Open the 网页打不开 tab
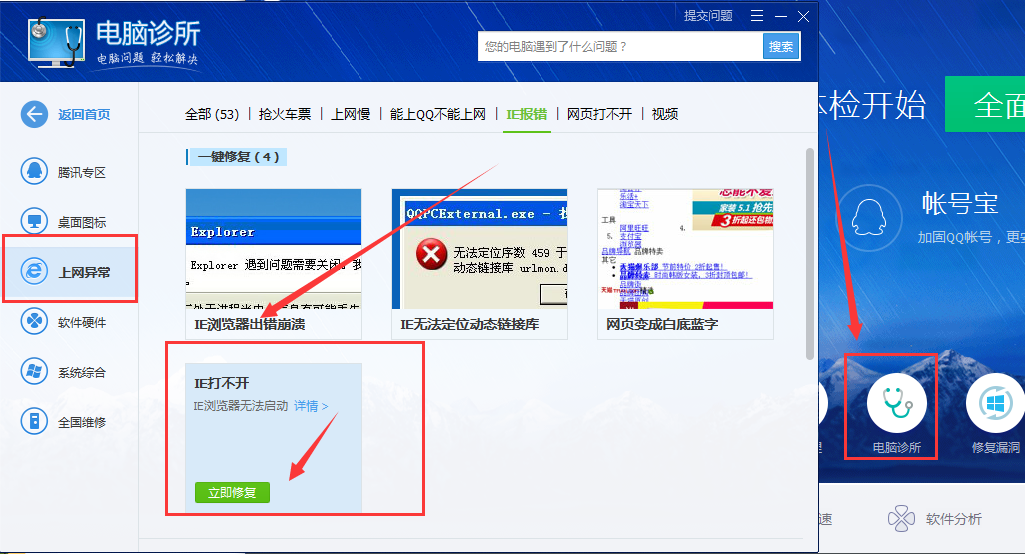1025x554 pixels. [x=599, y=114]
